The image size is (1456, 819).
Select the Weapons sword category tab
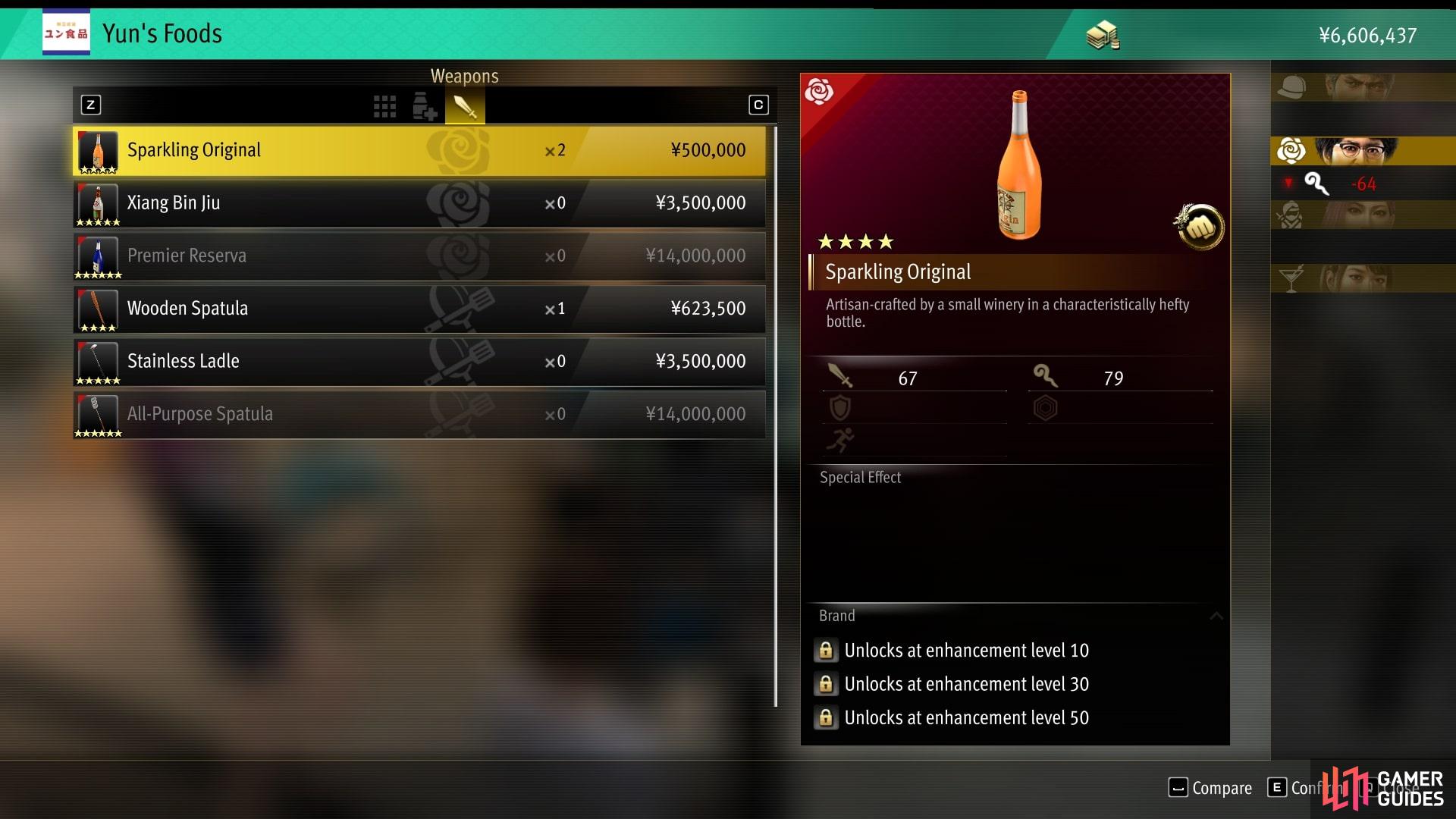(x=465, y=107)
